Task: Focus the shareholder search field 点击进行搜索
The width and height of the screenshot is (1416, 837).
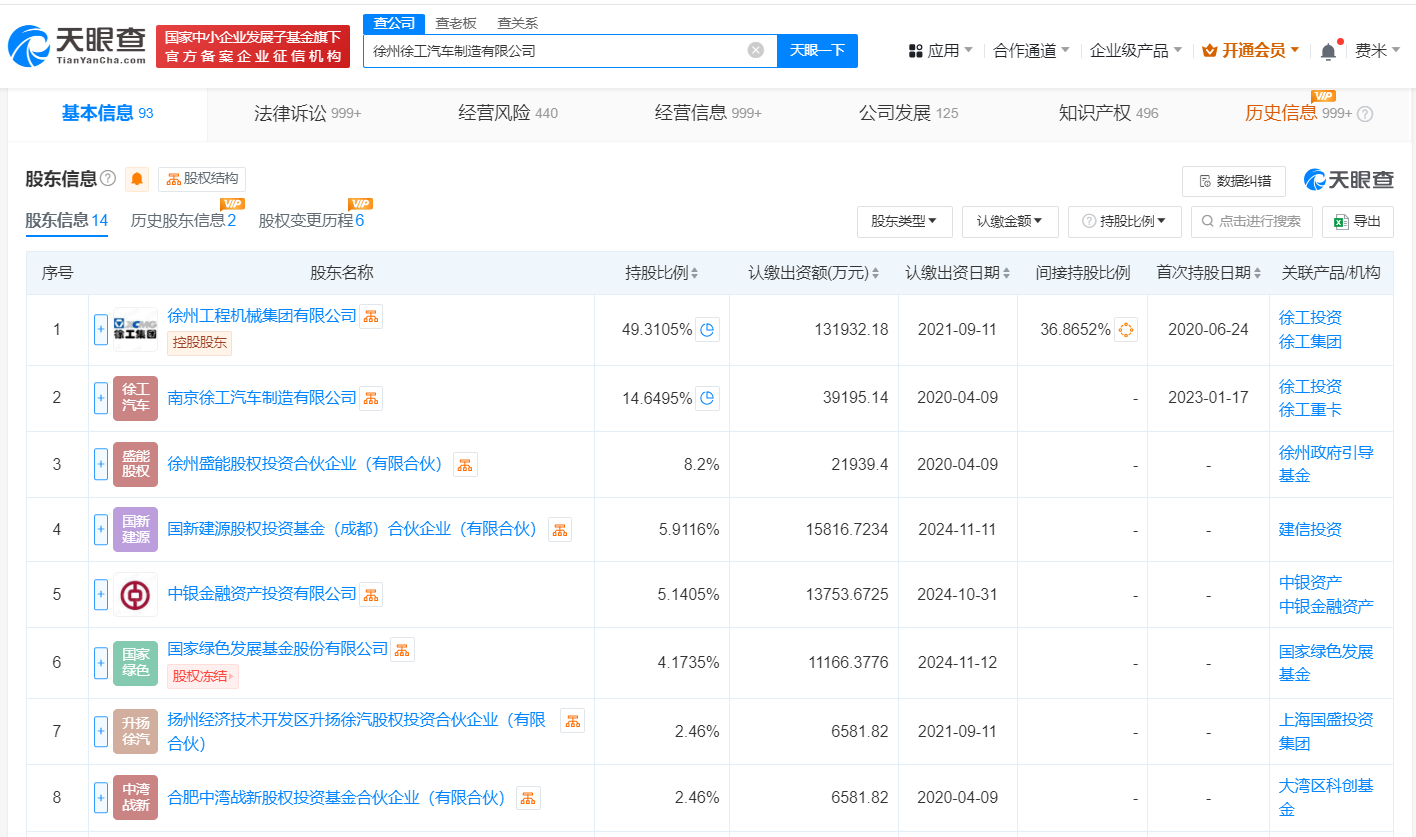Action: coord(1251,222)
